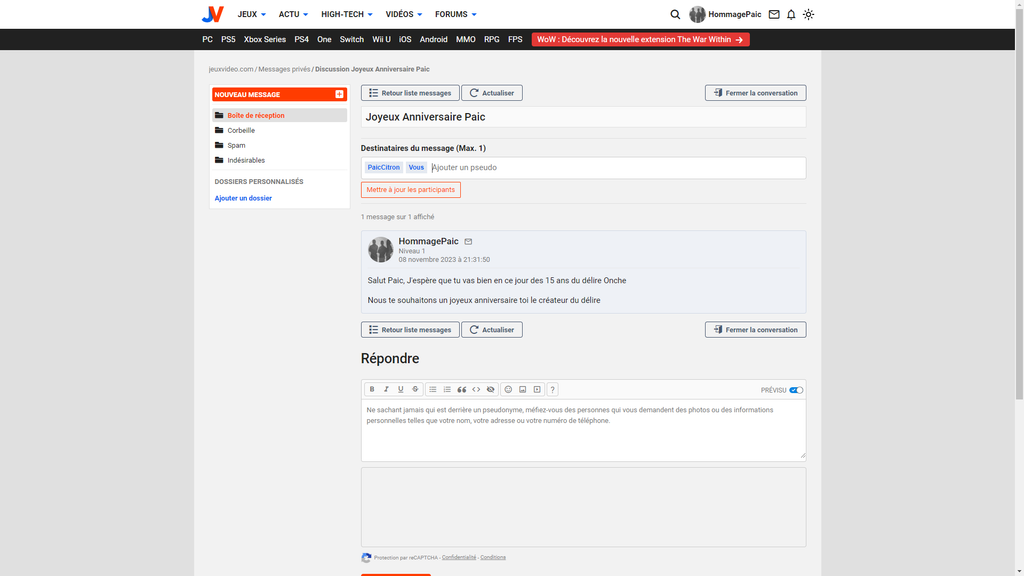Apply italic formatting in the reply toolbar
The width and height of the screenshot is (1024, 576).
[386, 389]
